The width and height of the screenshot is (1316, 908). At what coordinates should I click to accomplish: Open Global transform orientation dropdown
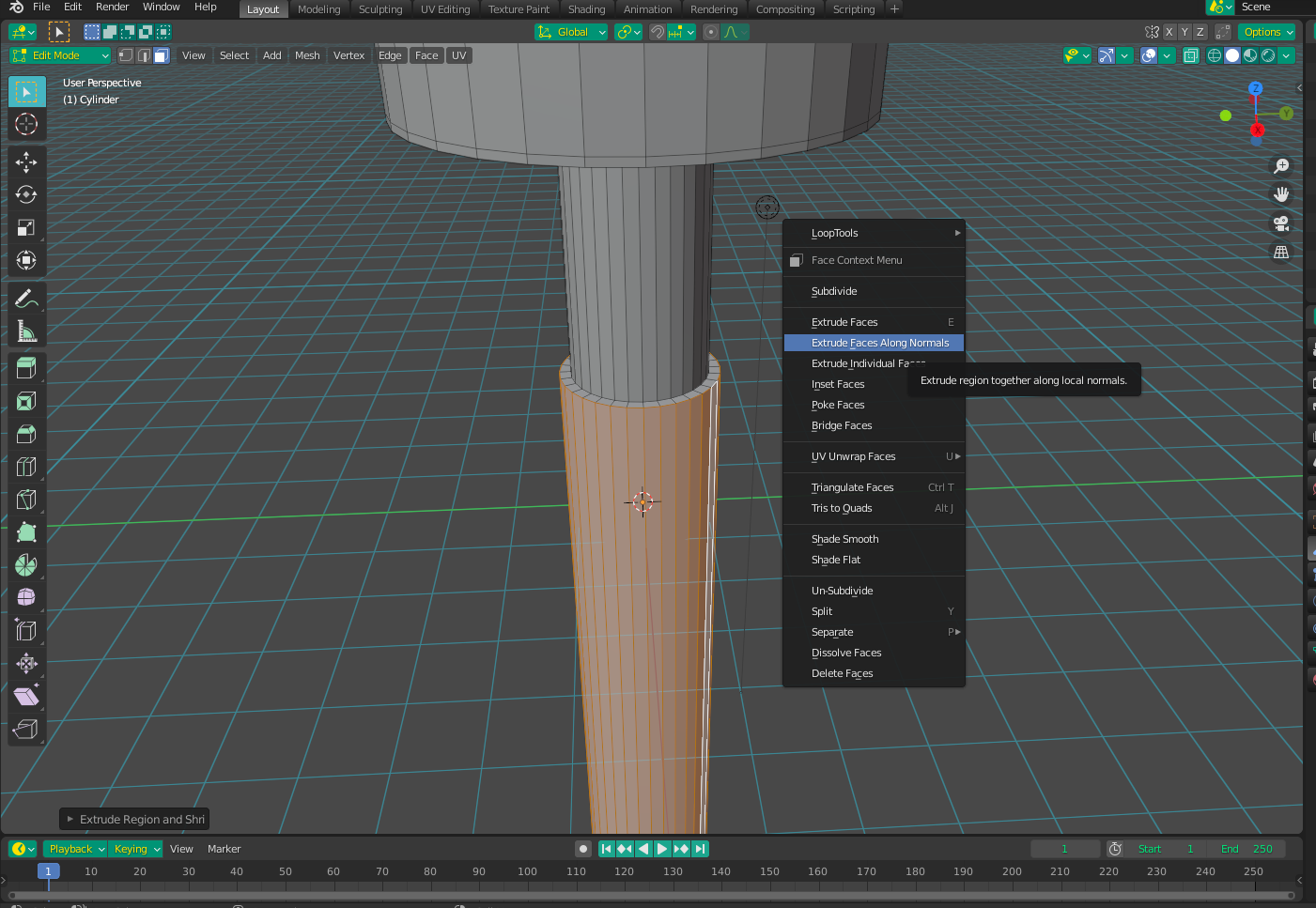571,32
